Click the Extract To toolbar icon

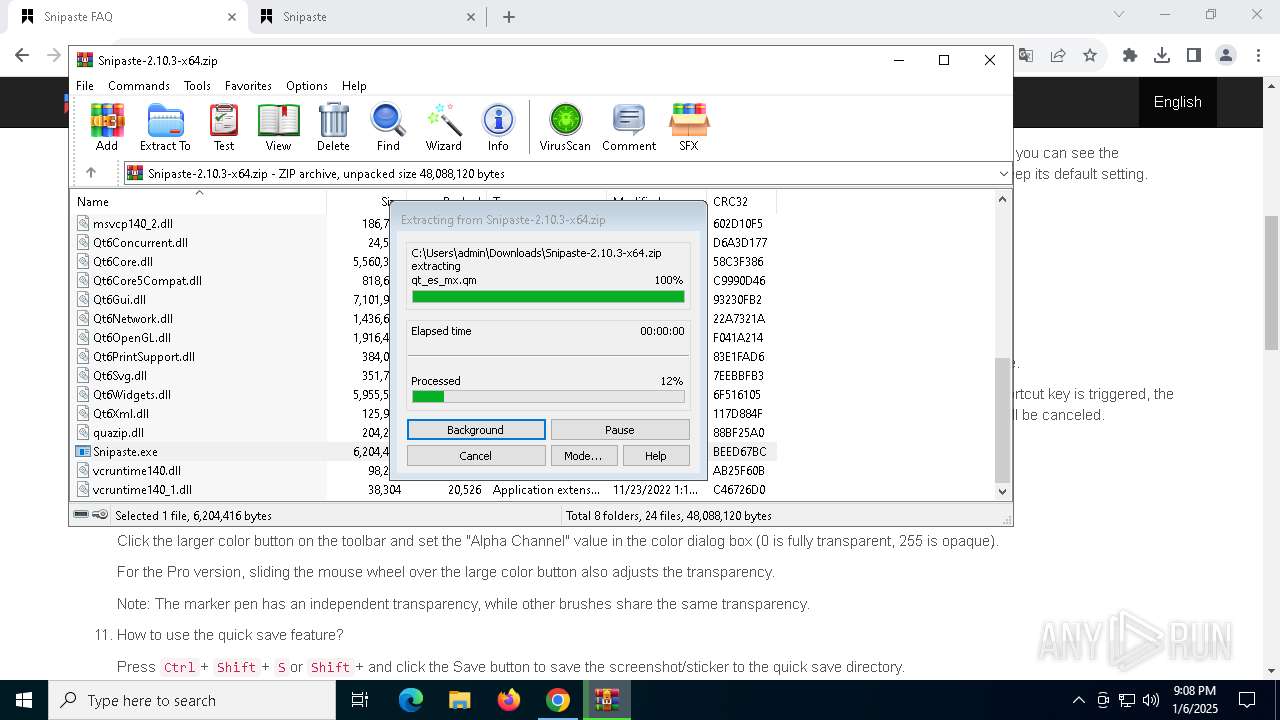(165, 127)
